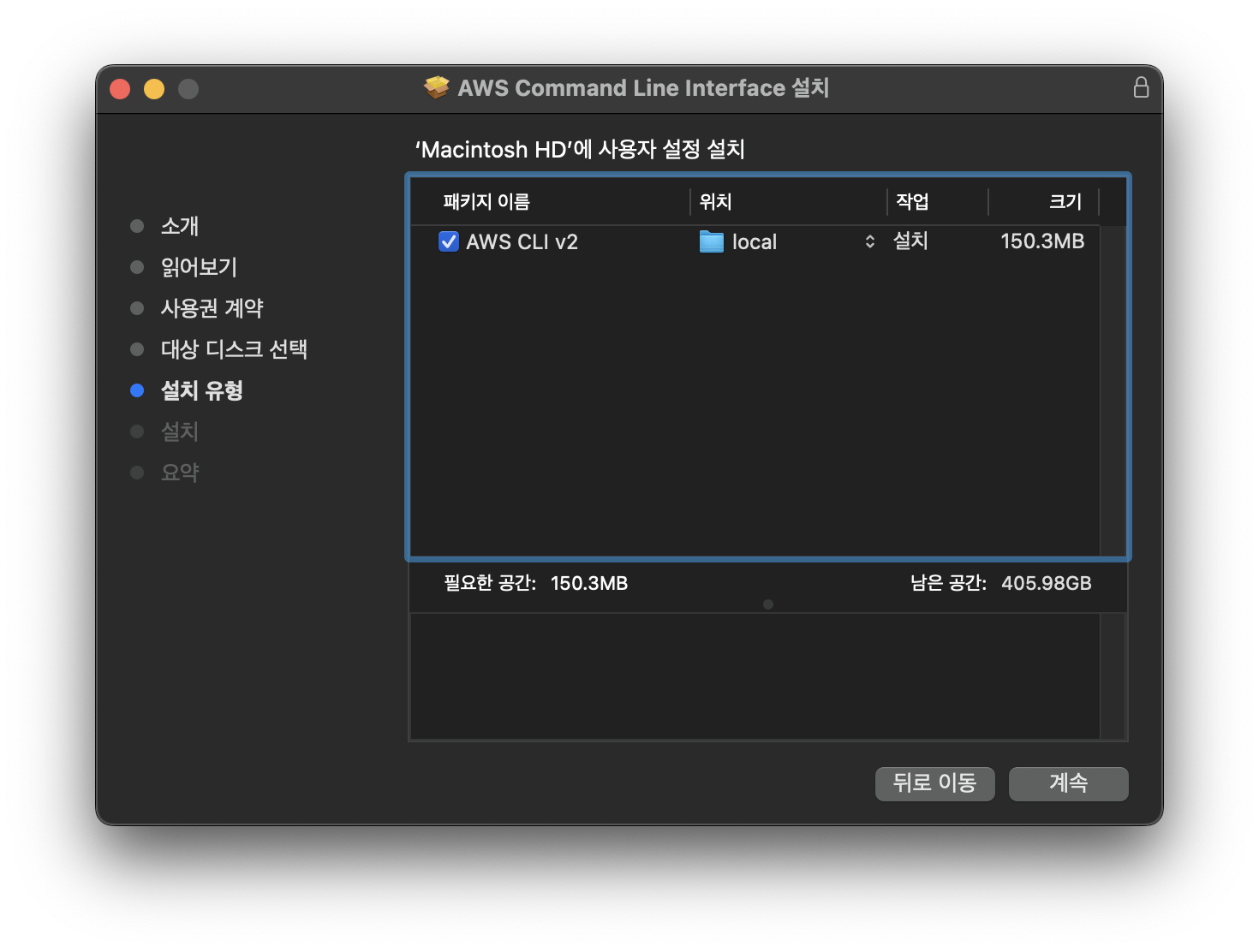Click the 위치 column header

click(715, 202)
